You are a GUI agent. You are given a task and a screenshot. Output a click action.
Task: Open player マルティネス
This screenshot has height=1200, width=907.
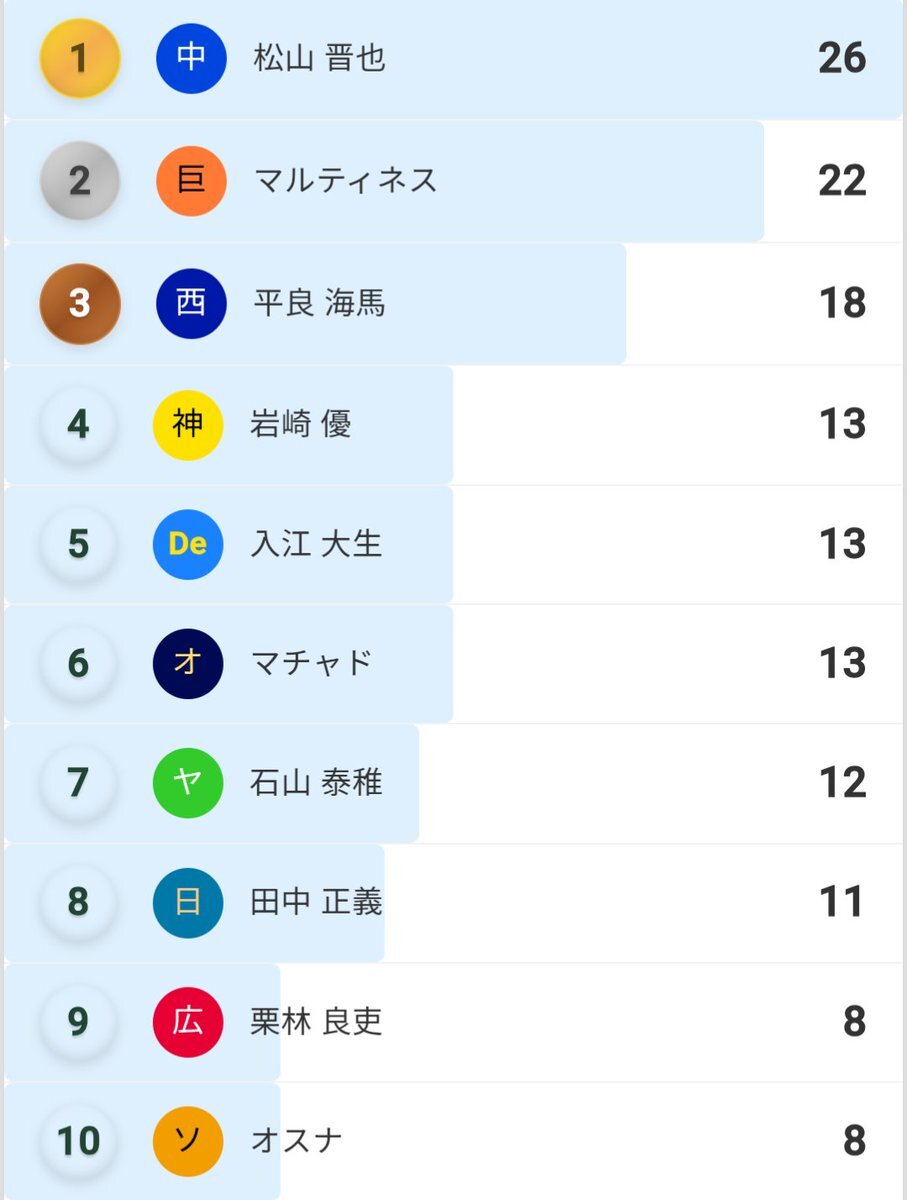click(346, 181)
